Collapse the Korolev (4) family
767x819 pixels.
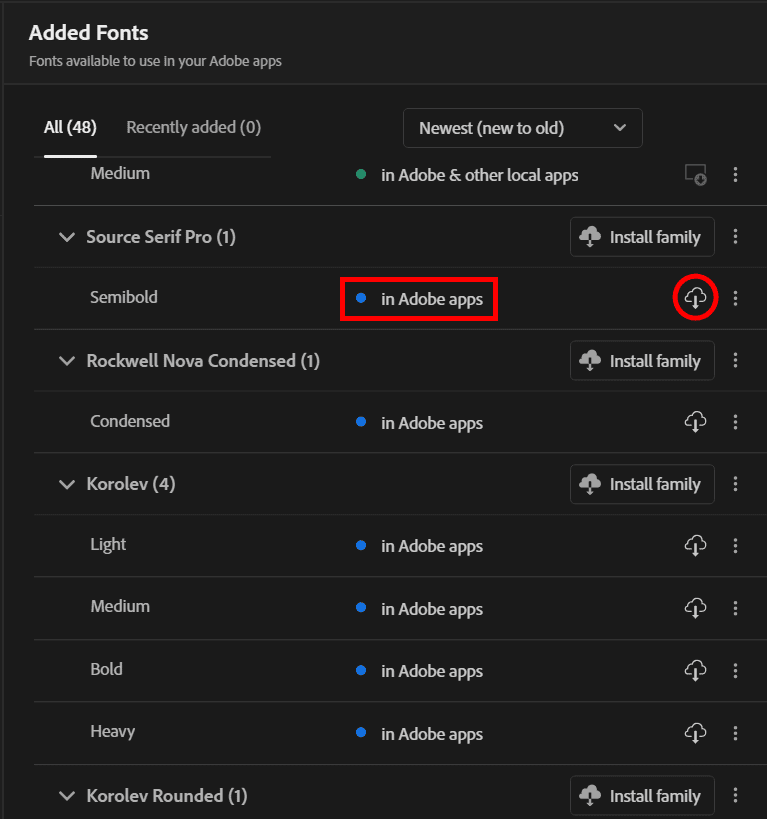coord(67,485)
